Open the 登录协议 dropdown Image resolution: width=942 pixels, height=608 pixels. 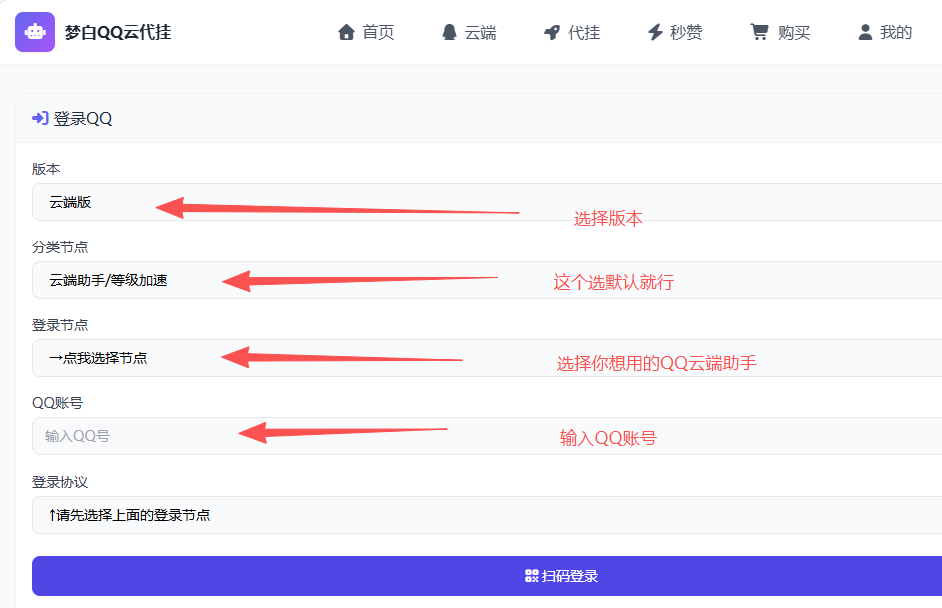point(487,515)
